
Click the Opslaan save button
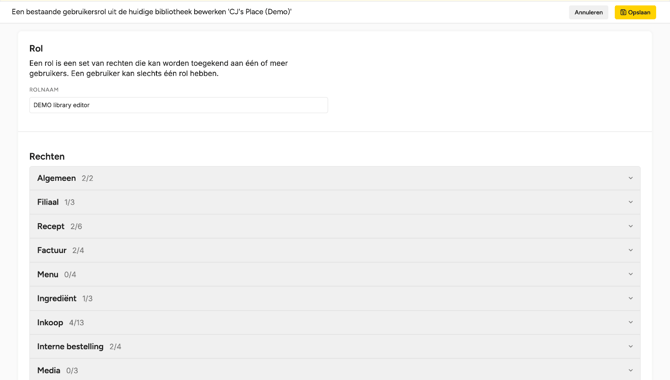tap(635, 12)
